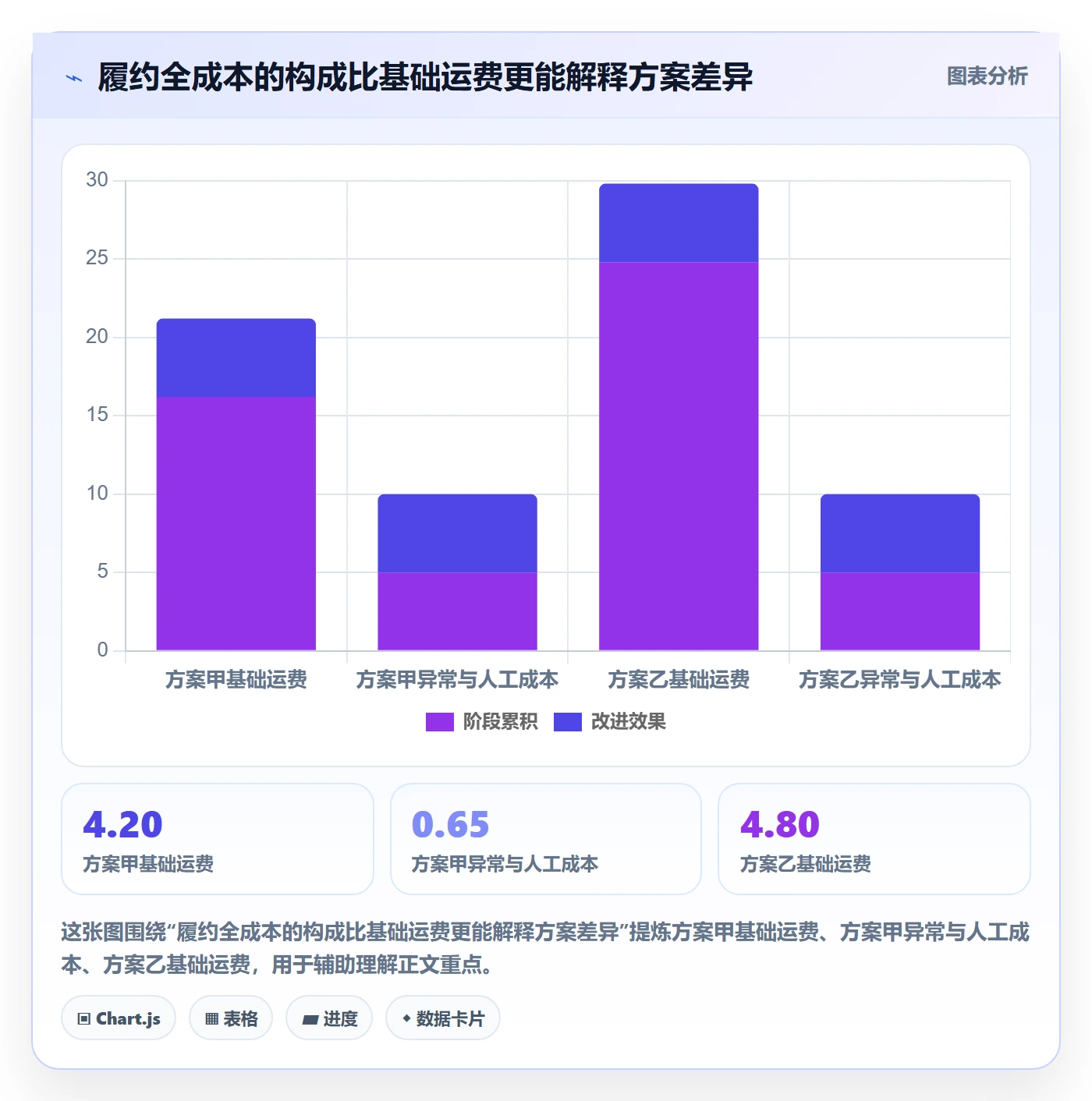Click the progress icon in the 进度 tag
Image resolution: width=1092 pixels, height=1101 pixels.
(310, 1020)
